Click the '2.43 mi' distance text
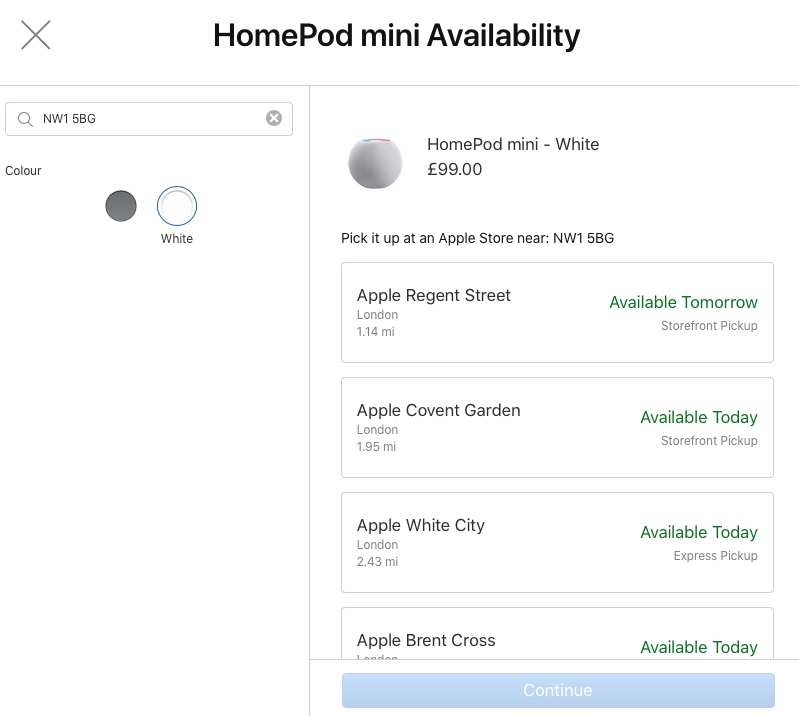799x716 pixels. pos(377,562)
